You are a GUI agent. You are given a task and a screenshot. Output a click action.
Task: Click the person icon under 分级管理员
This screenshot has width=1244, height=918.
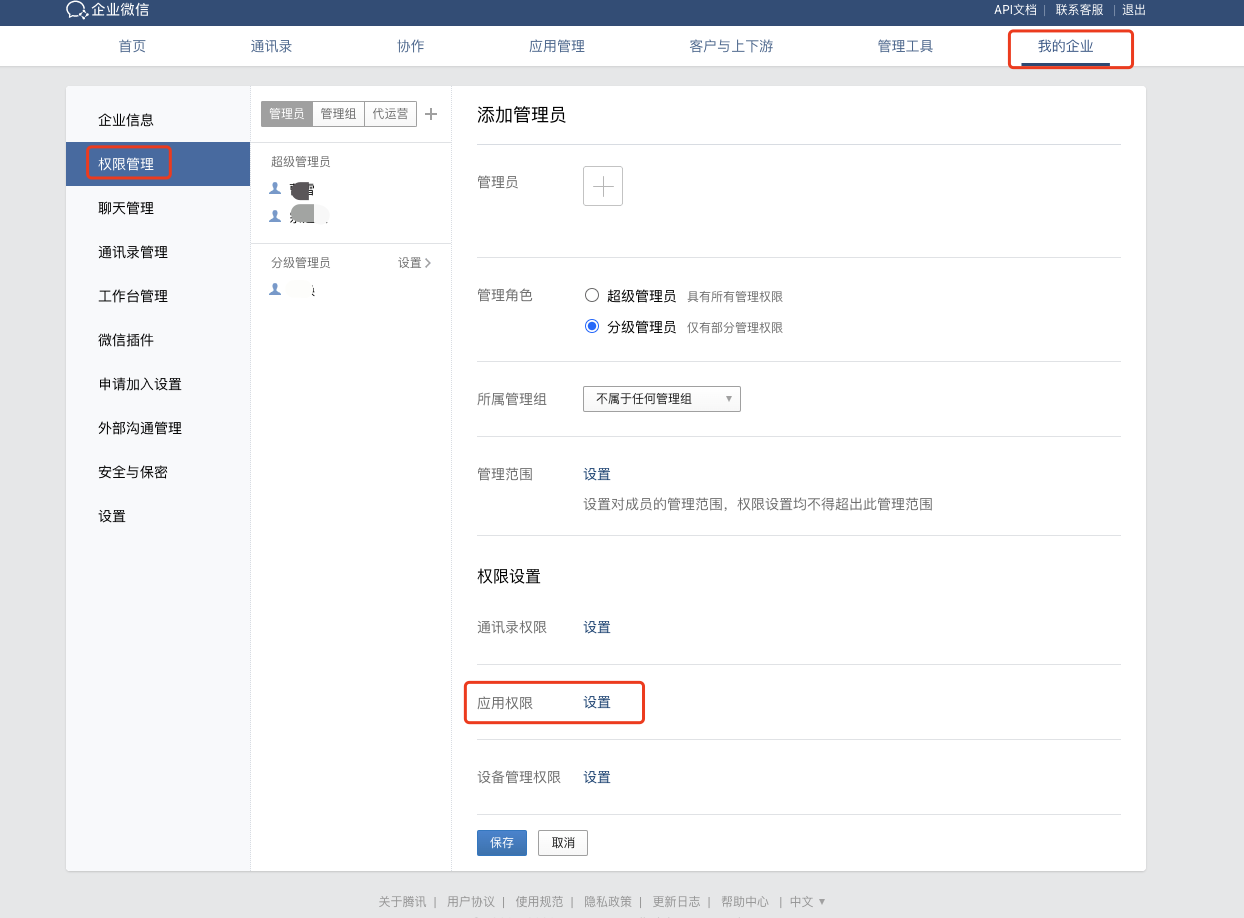(275, 289)
